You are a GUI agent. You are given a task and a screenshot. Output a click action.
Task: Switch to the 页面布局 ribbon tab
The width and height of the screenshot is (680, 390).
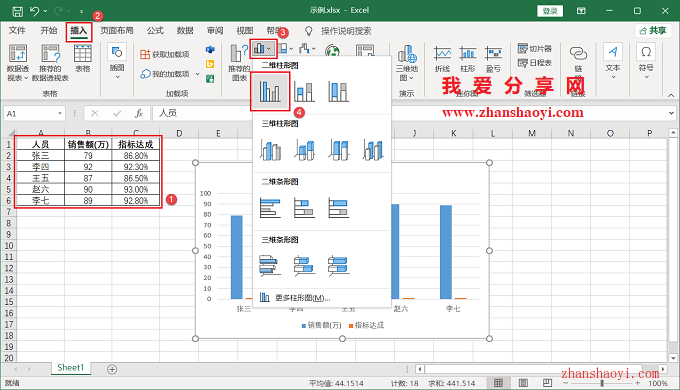click(117, 31)
